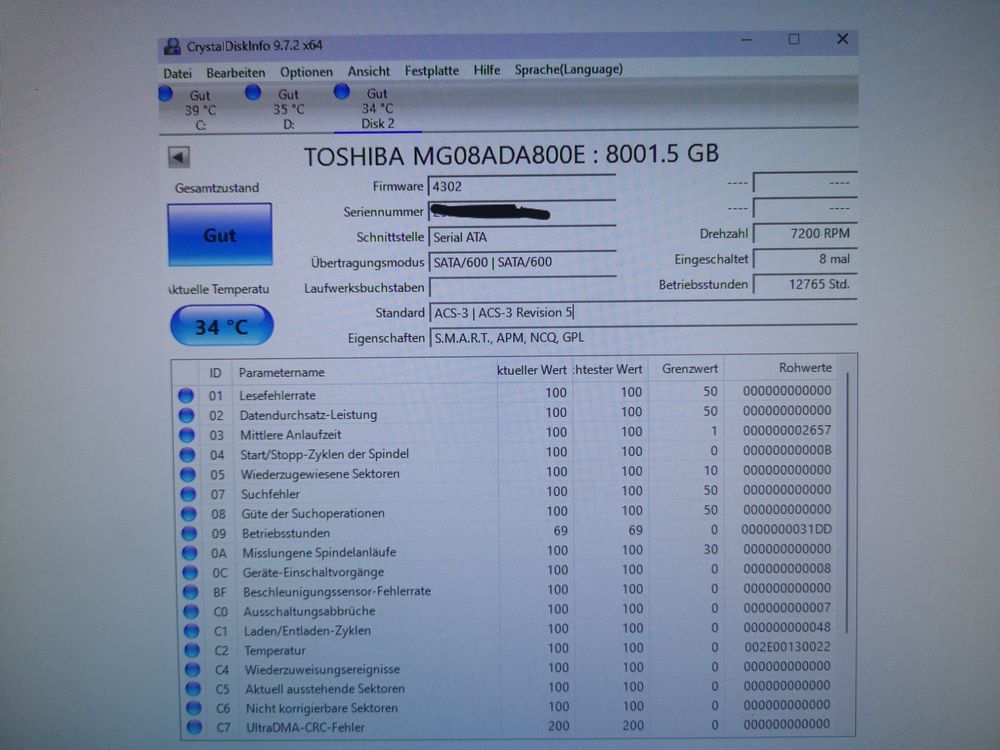
Task: Click the status dot for C7 UltraDMA-CRC-Fehler
Action: click(195, 727)
